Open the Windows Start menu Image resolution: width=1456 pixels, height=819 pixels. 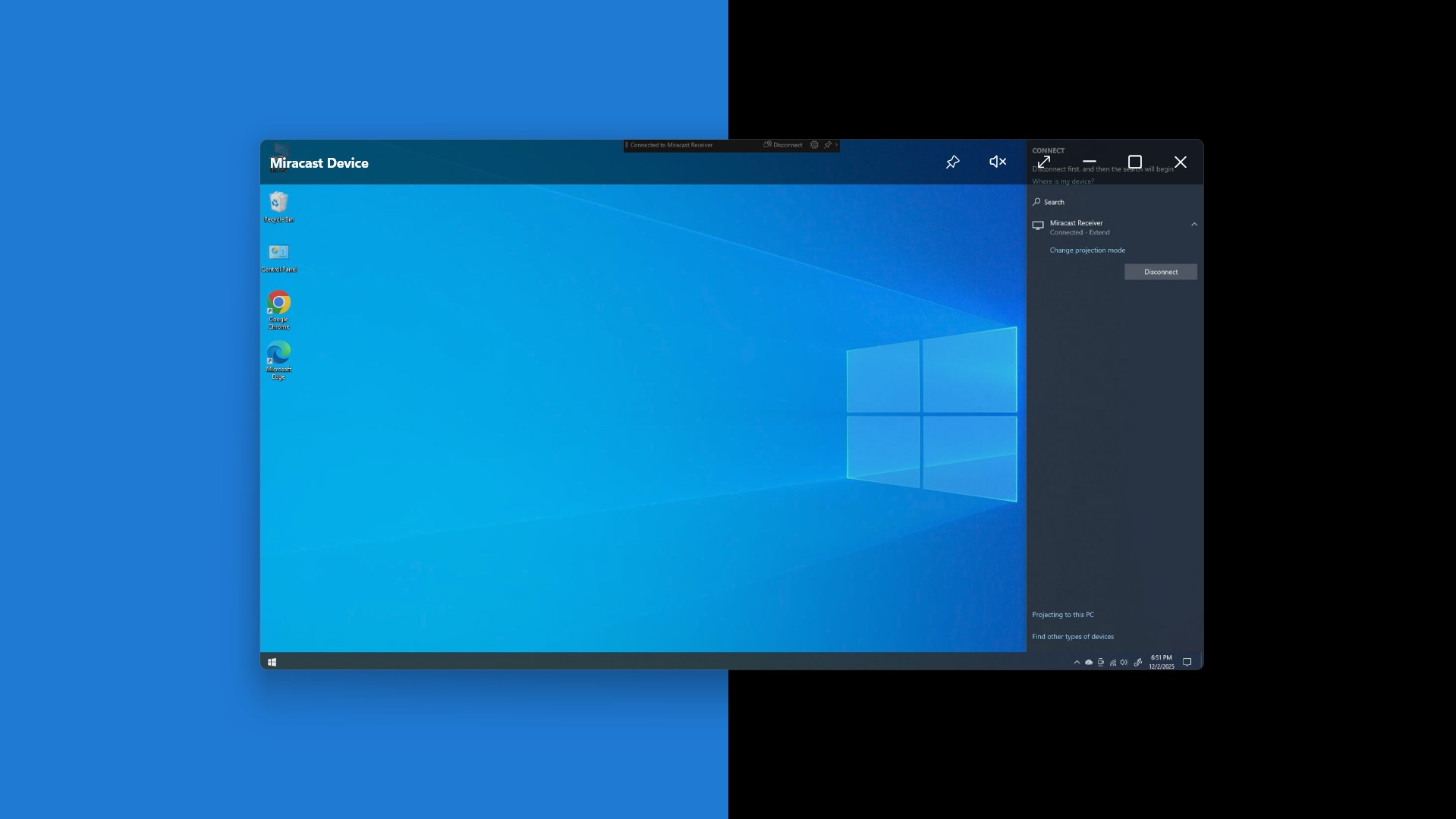(x=272, y=661)
